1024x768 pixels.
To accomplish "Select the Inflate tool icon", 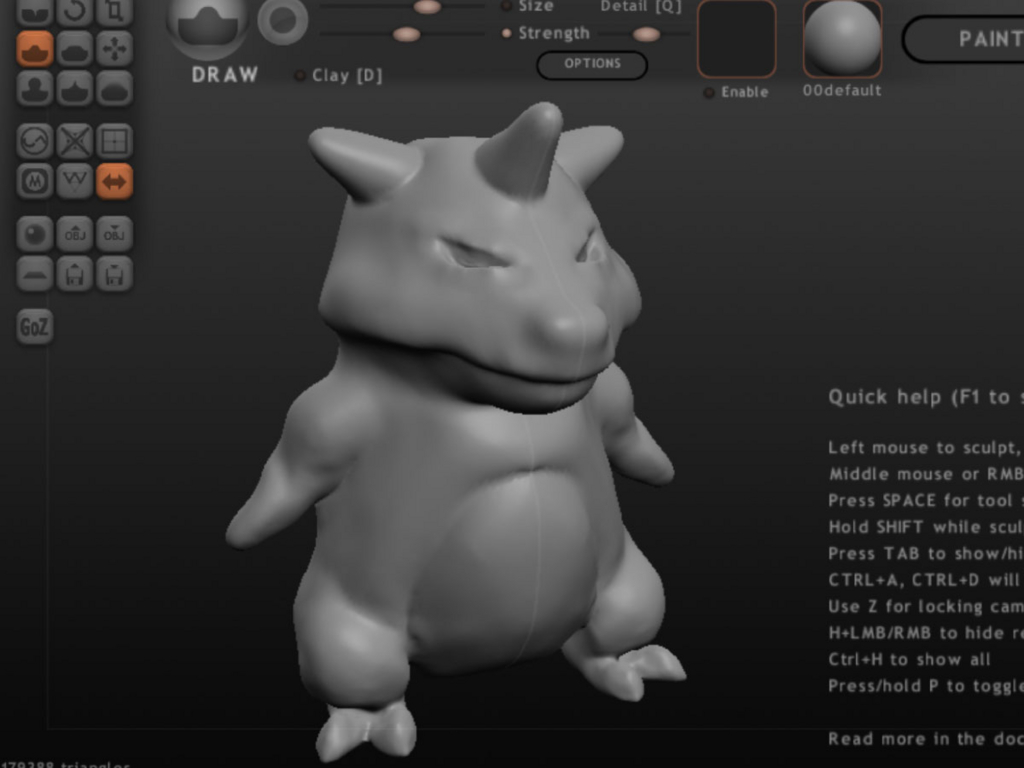I will (x=35, y=88).
